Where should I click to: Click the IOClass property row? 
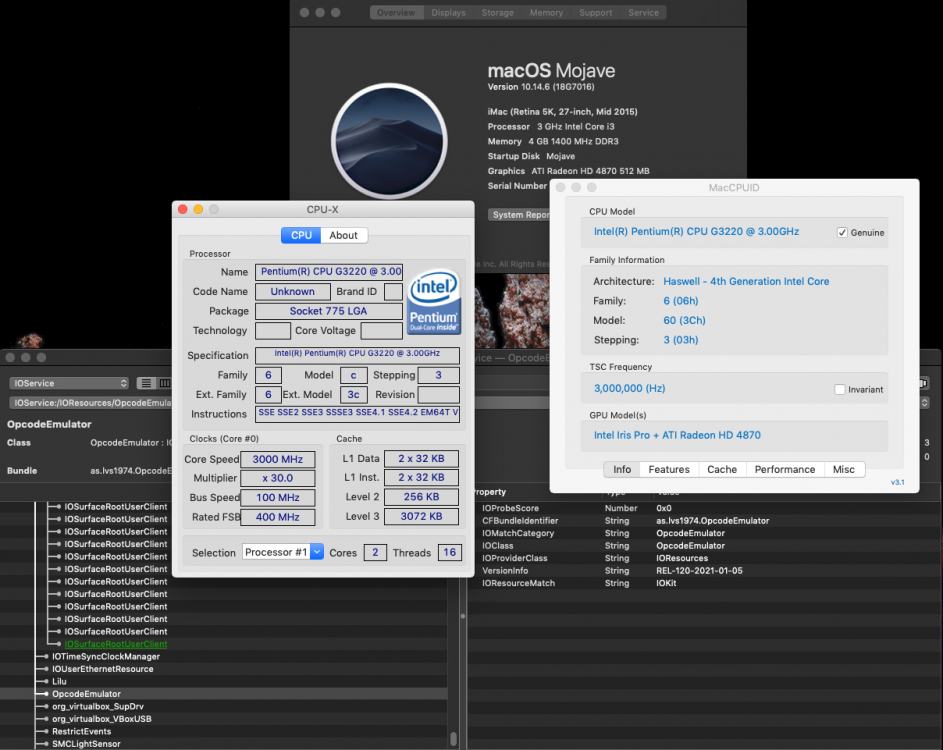point(705,546)
